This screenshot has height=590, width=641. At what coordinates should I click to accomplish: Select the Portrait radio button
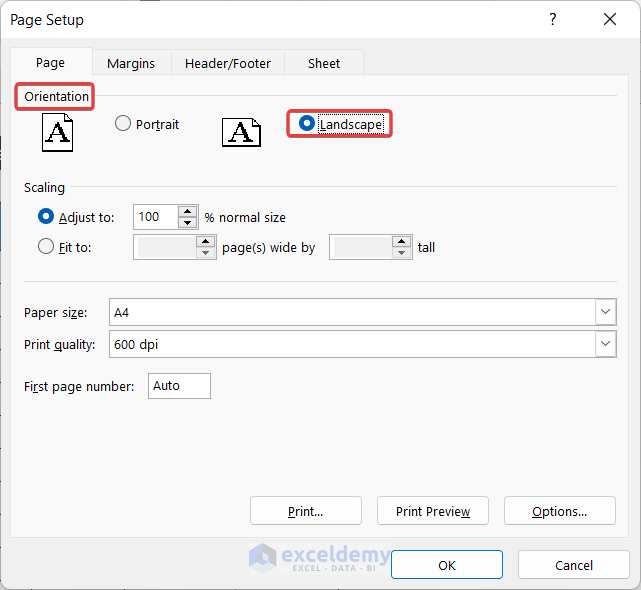pyautogui.click(x=123, y=124)
